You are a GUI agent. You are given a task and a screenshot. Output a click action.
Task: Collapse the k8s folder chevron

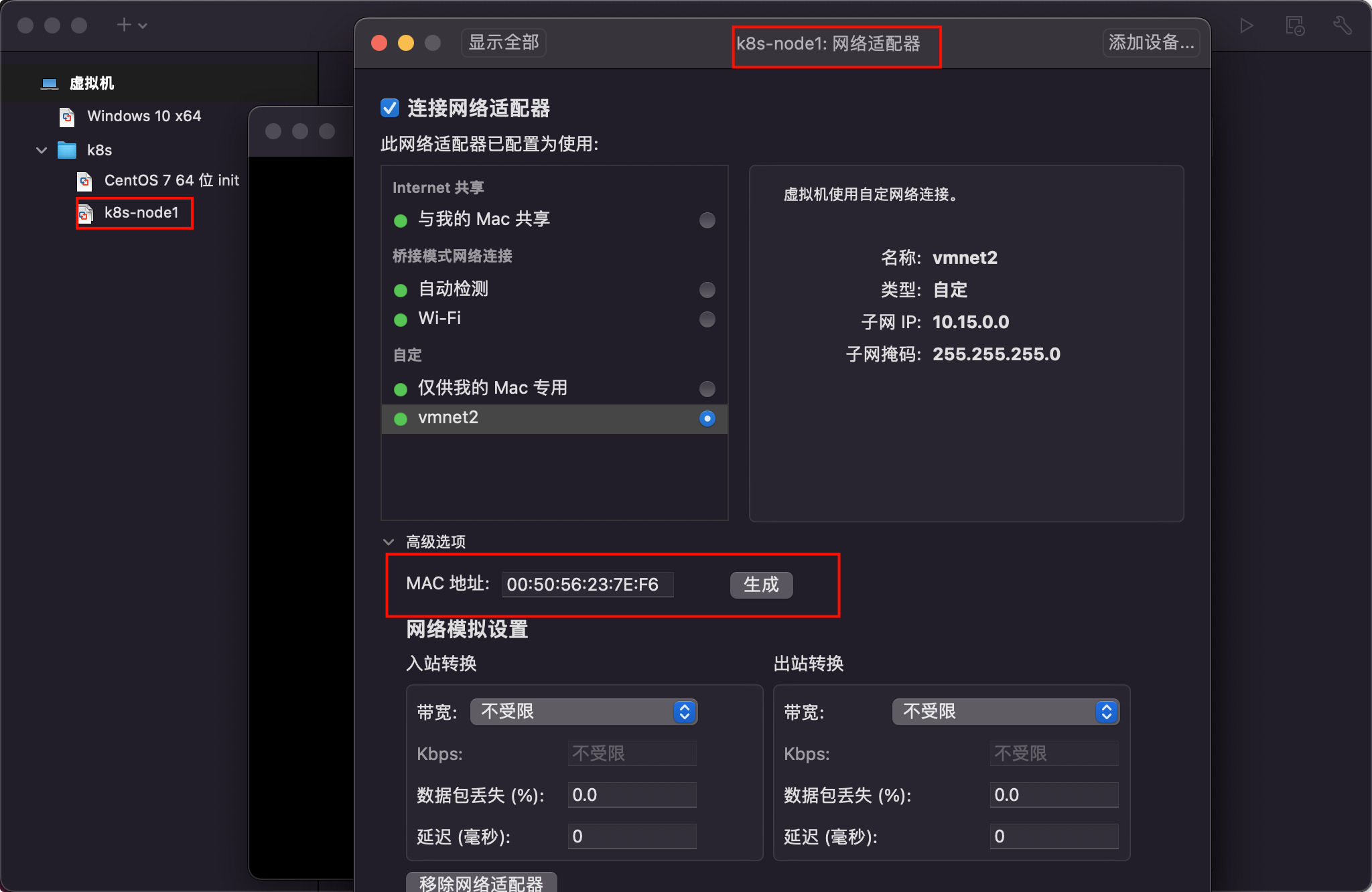pyautogui.click(x=42, y=150)
